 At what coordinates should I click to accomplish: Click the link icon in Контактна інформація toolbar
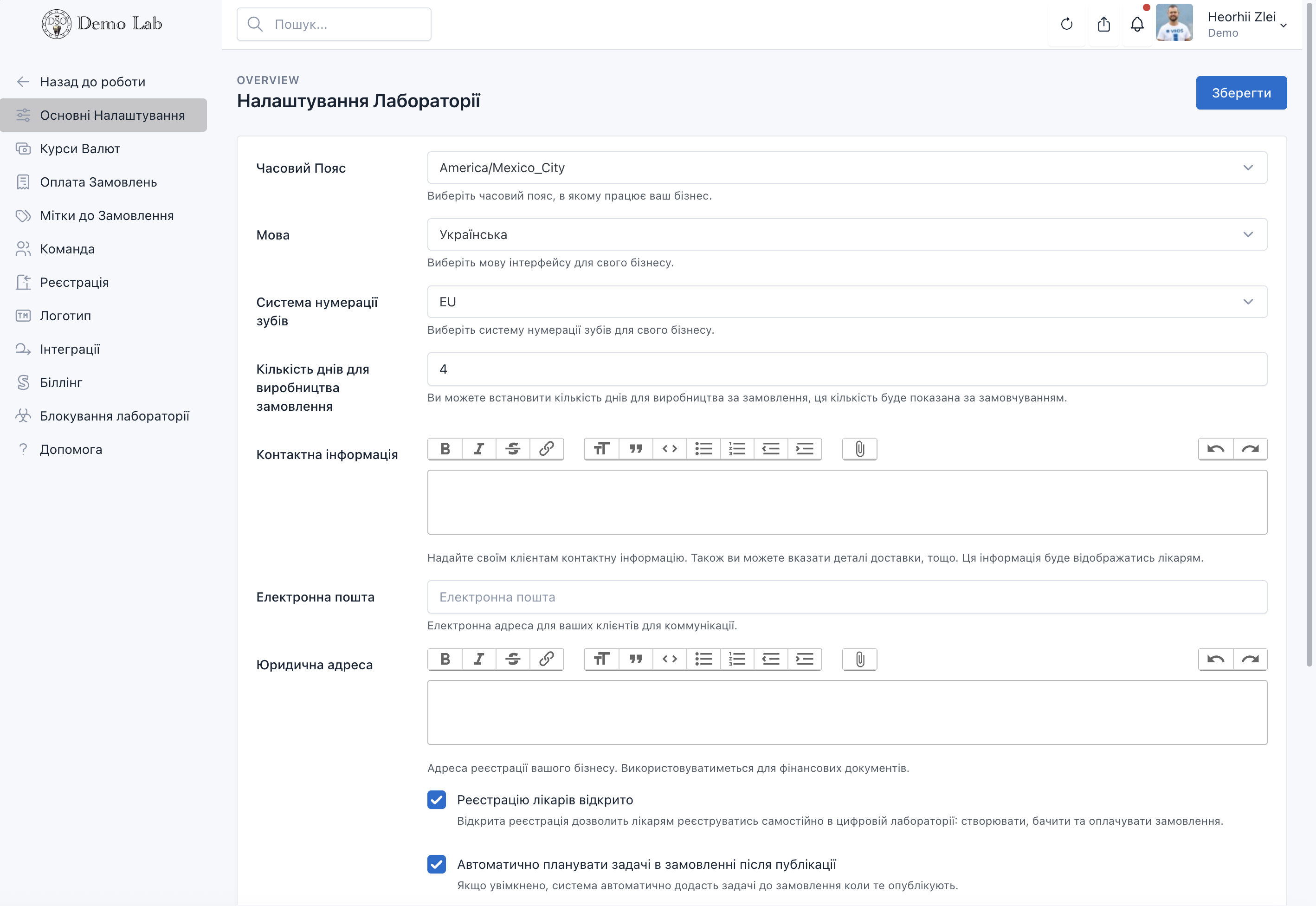point(547,449)
